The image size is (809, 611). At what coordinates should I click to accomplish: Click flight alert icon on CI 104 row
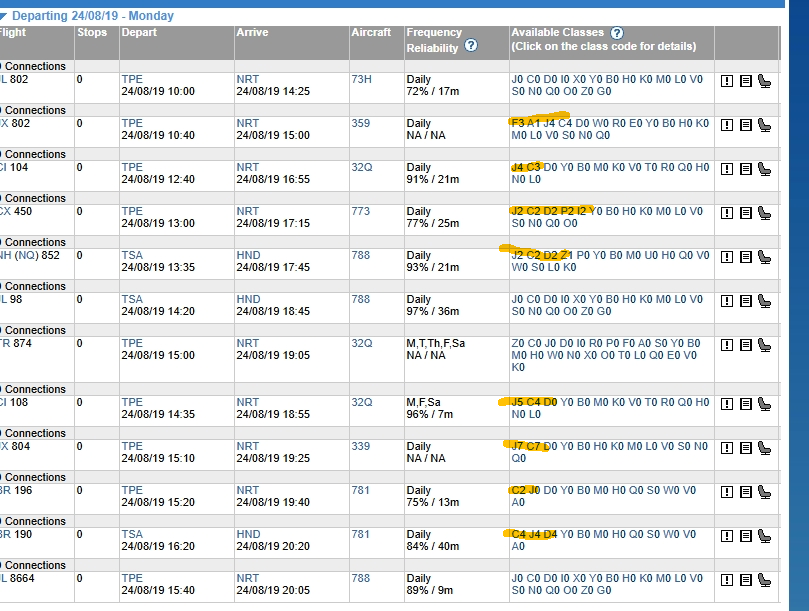(x=726, y=169)
